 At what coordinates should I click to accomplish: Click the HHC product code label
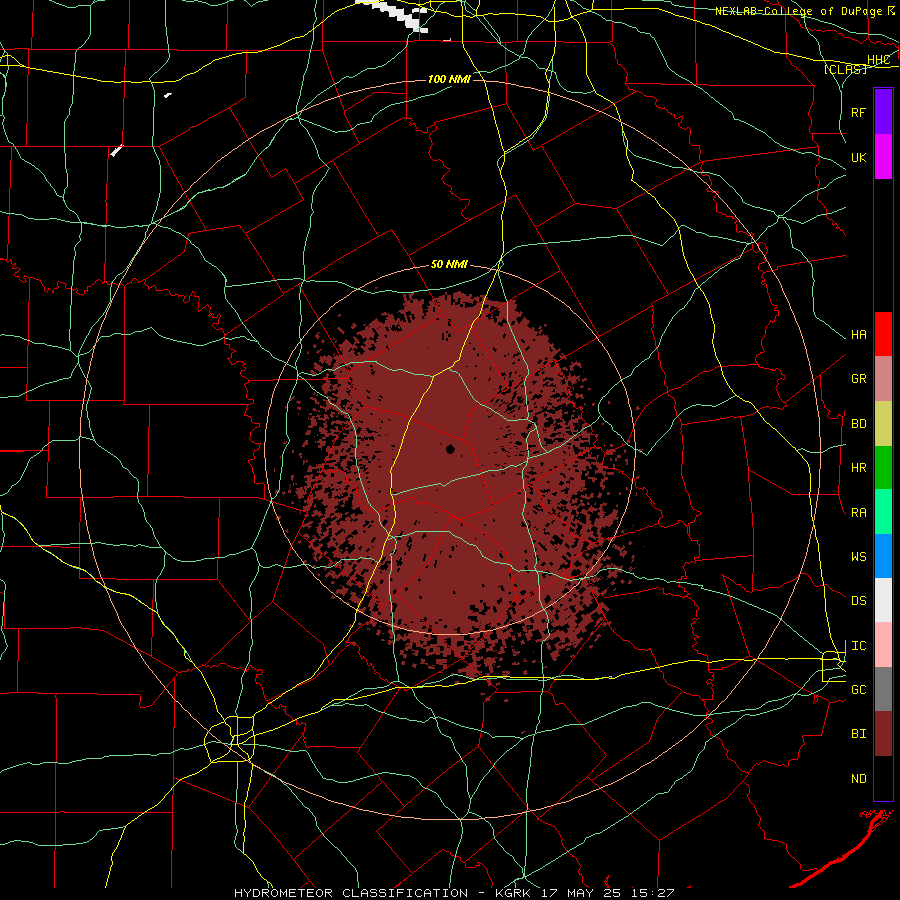click(x=879, y=60)
